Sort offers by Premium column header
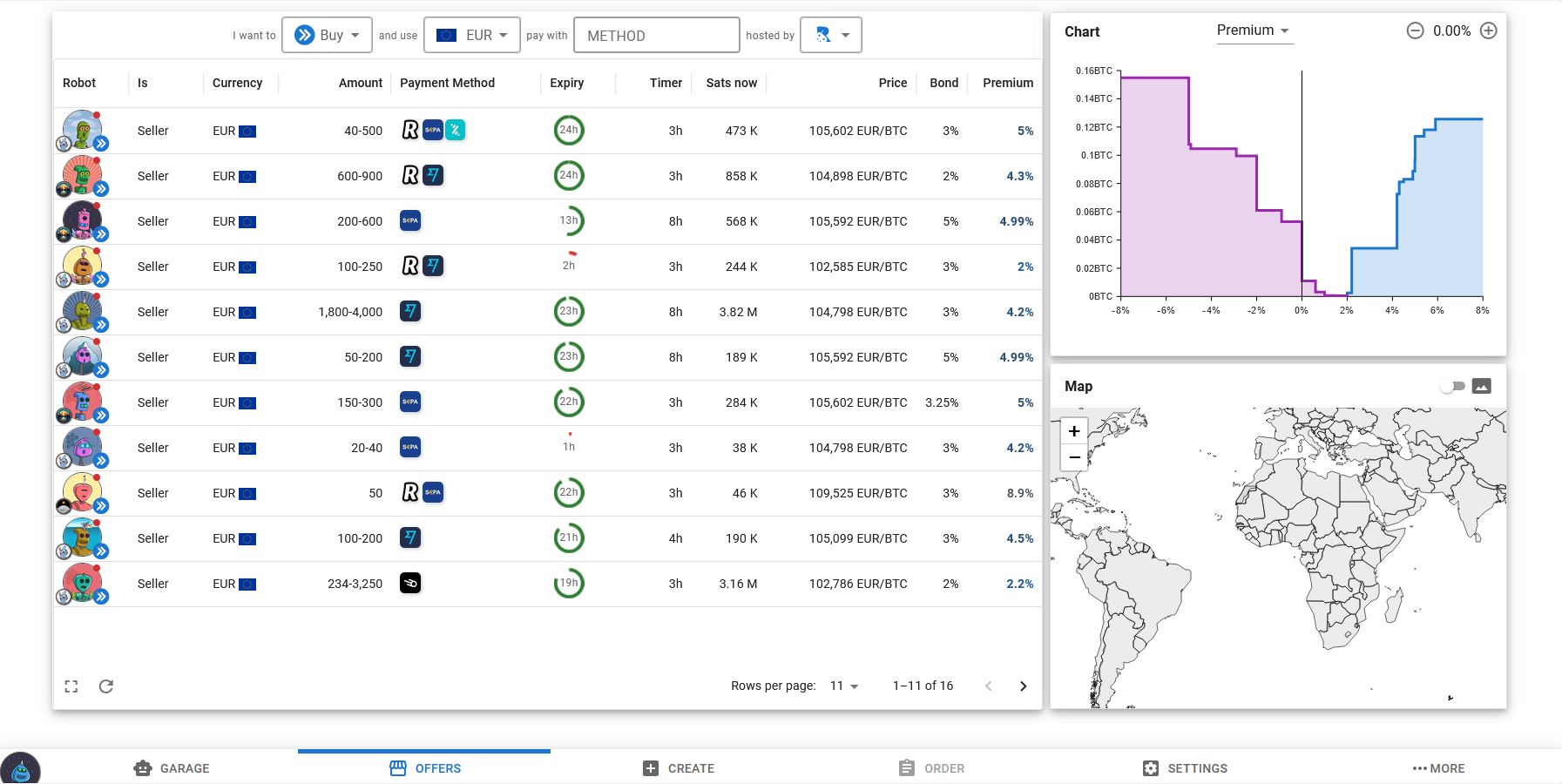The height and width of the screenshot is (784, 1562). (1007, 83)
